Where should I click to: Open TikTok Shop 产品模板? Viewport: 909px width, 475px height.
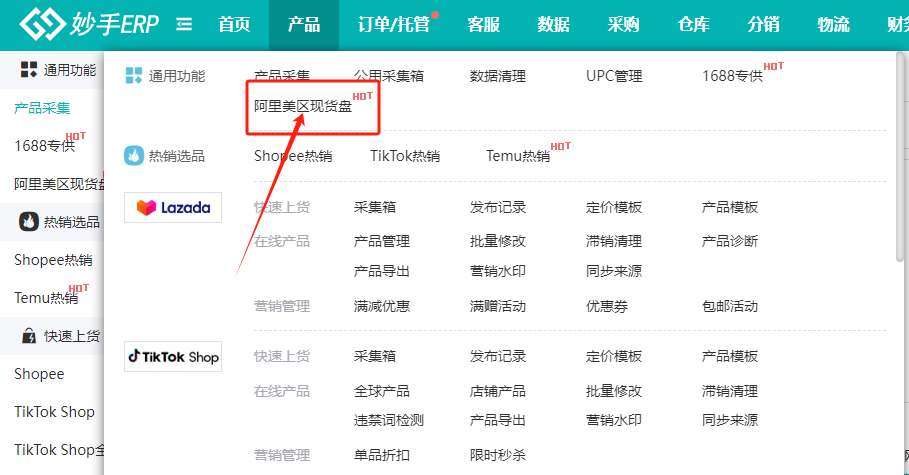[x=730, y=356]
